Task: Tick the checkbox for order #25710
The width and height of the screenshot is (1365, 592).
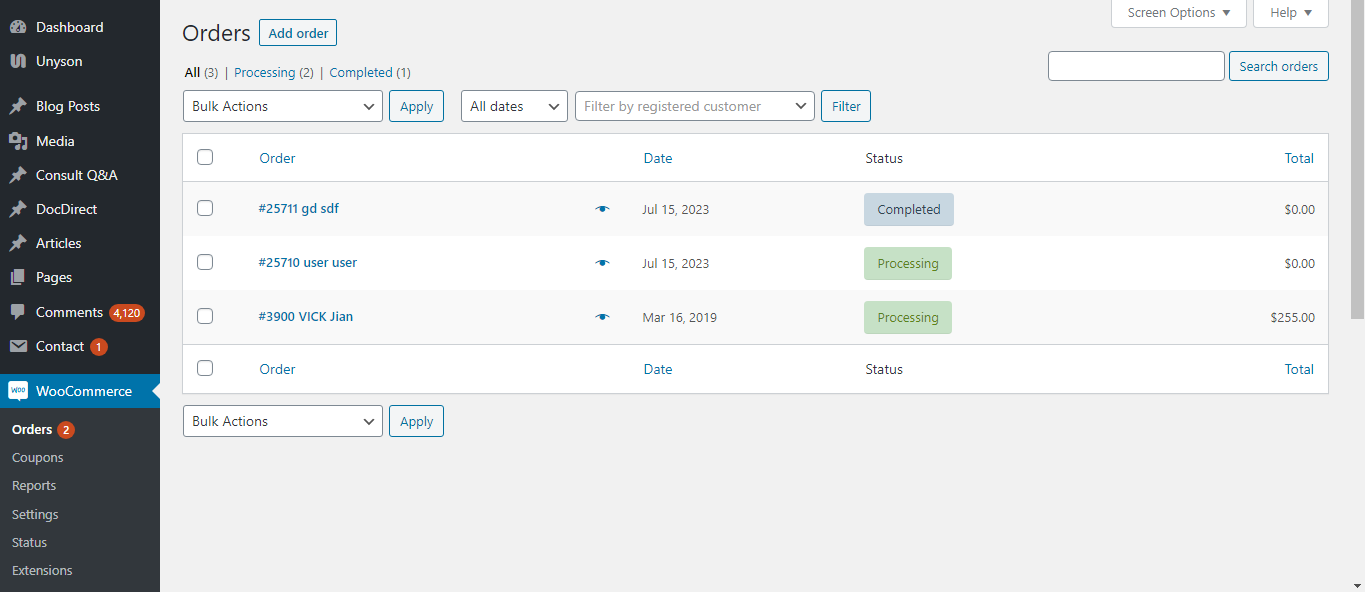Action: [205, 262]
